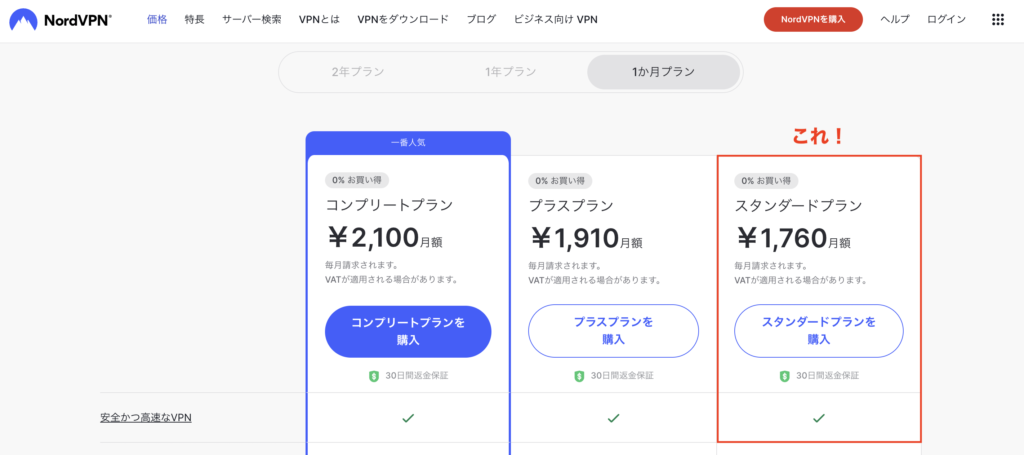This screenshot has width=1024, height=455.
Task: Open the 価格 menu item
Action: click(x=157, y=20)
